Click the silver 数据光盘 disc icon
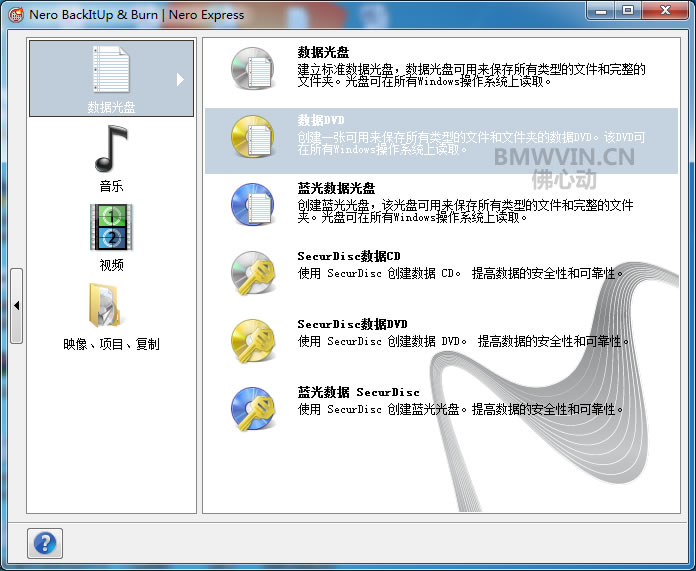 (x=253, y=69)
